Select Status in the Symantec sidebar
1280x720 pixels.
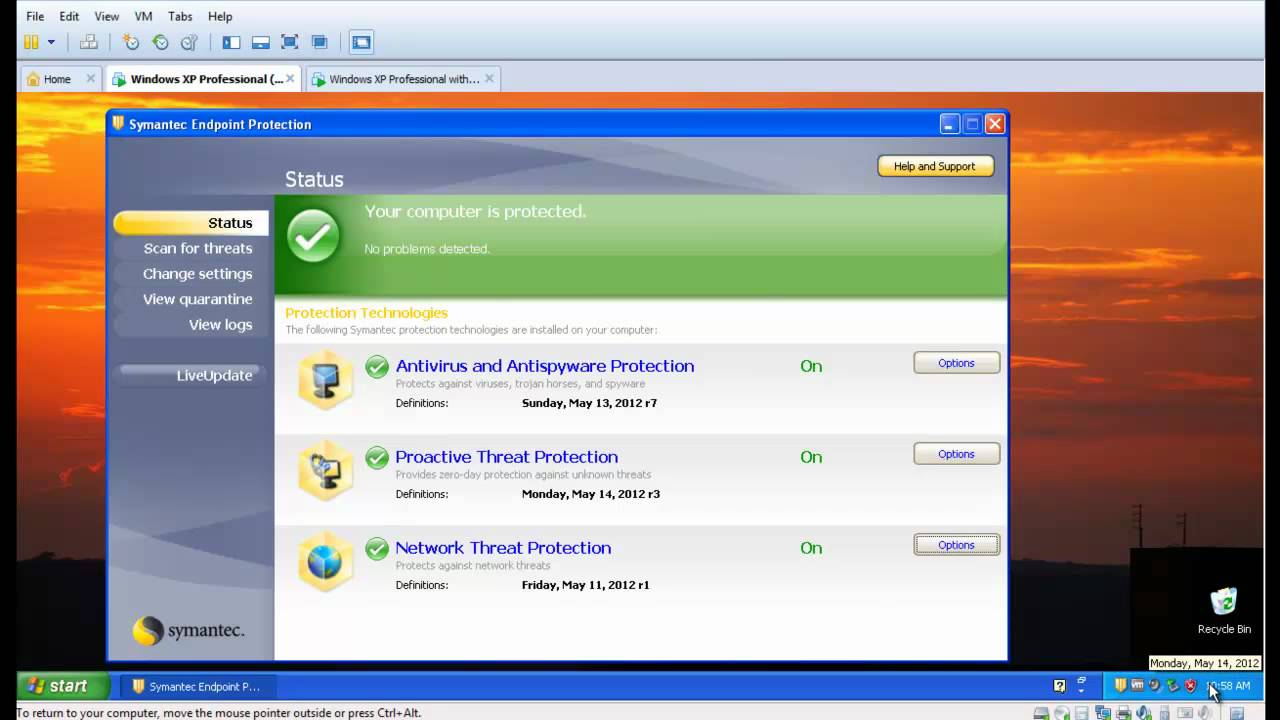click(x=191, y=223)
